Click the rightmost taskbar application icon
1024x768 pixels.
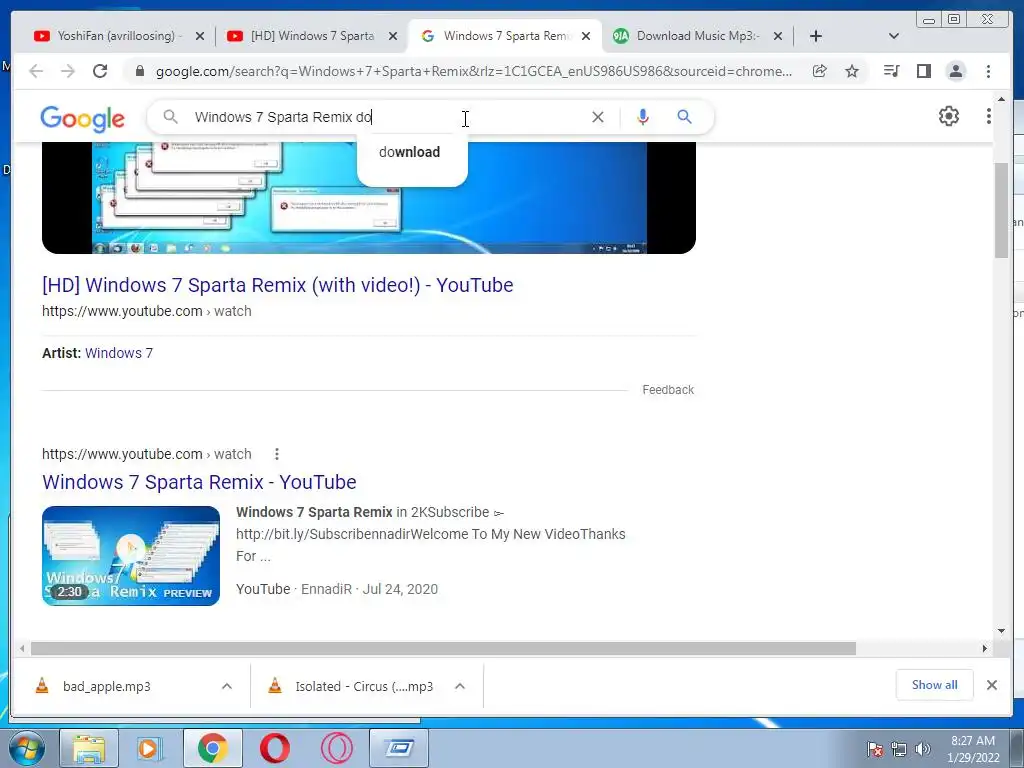point(399,748)
